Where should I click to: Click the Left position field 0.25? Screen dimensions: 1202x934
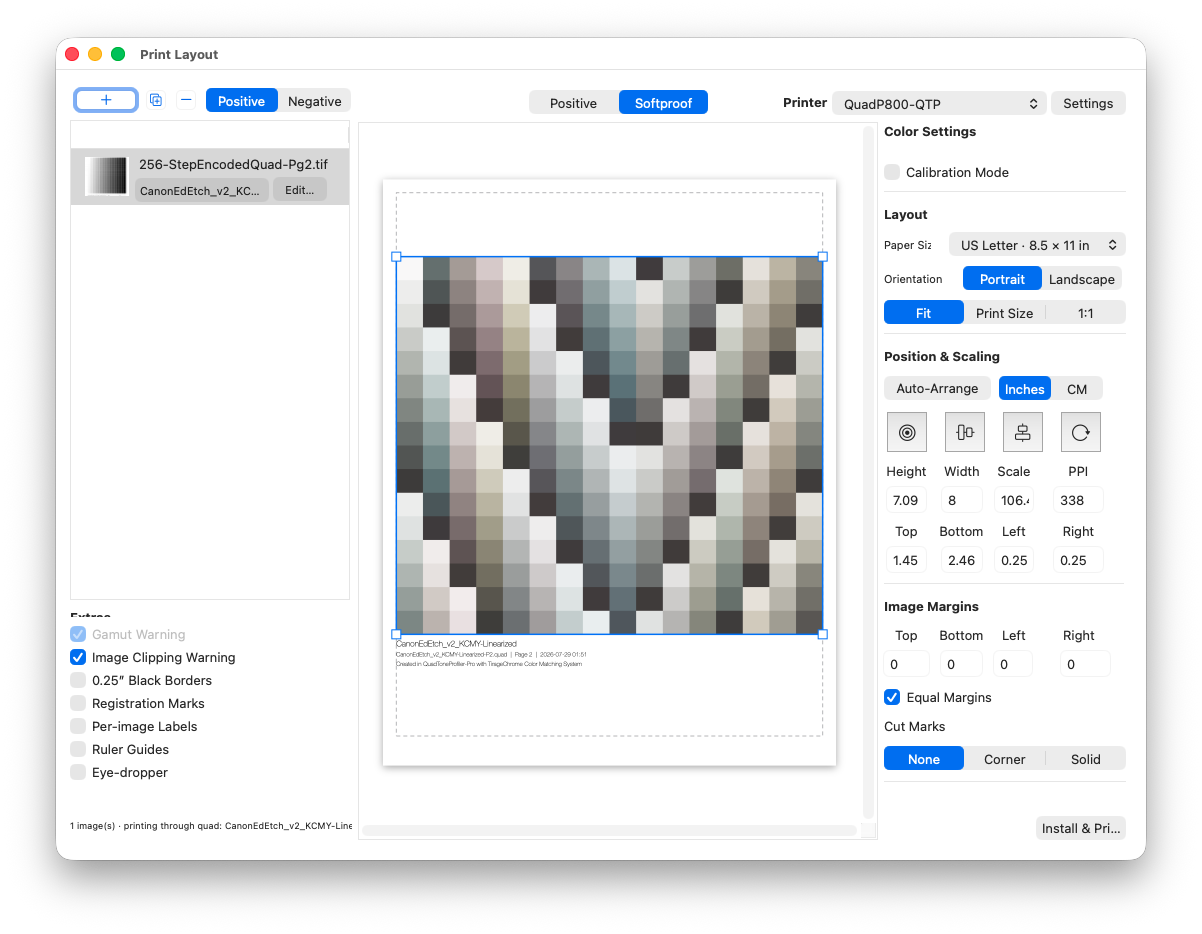[1014, 560]
